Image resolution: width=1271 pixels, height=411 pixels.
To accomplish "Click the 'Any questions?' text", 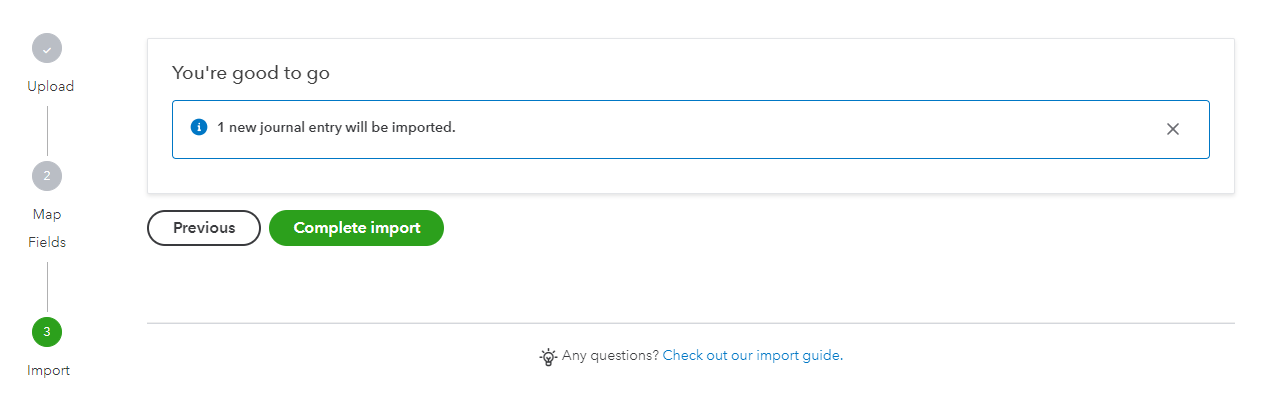I will coord(610,355).
